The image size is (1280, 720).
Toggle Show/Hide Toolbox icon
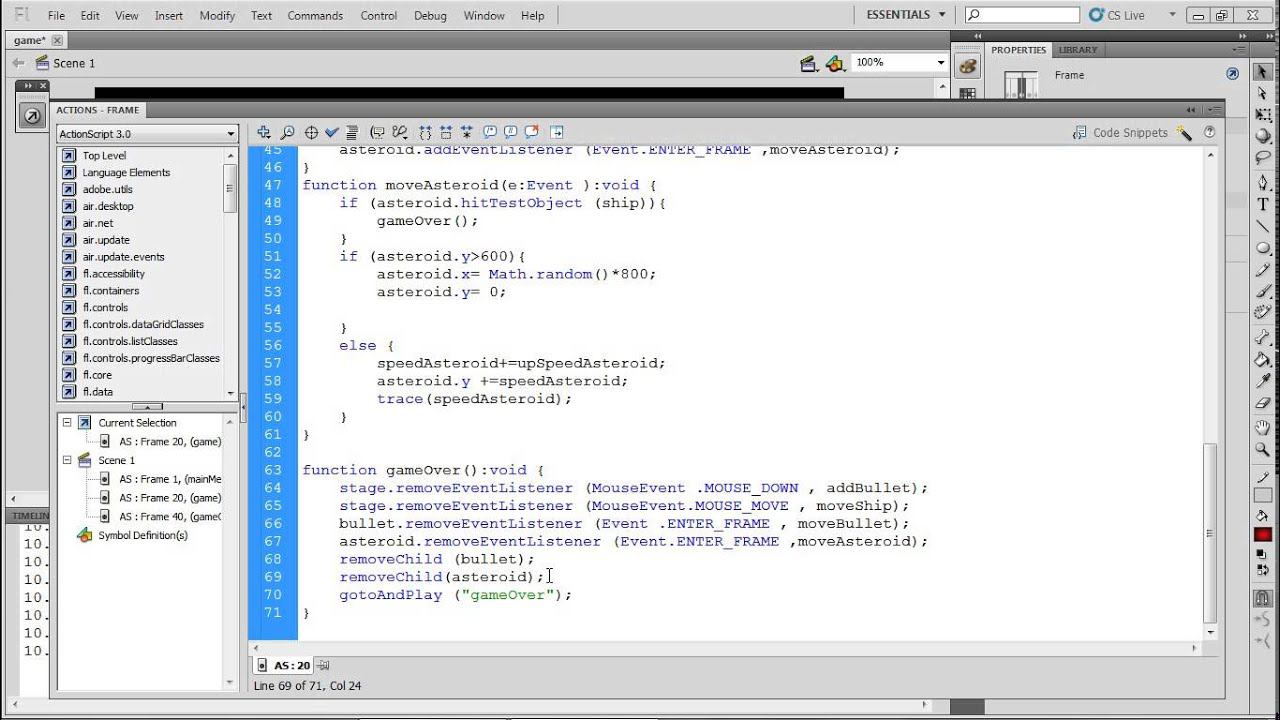click(556, 132)
